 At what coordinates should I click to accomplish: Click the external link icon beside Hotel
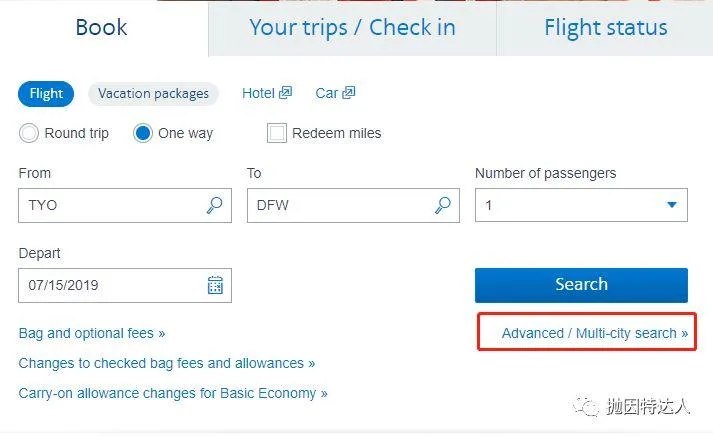coord(285,93)
